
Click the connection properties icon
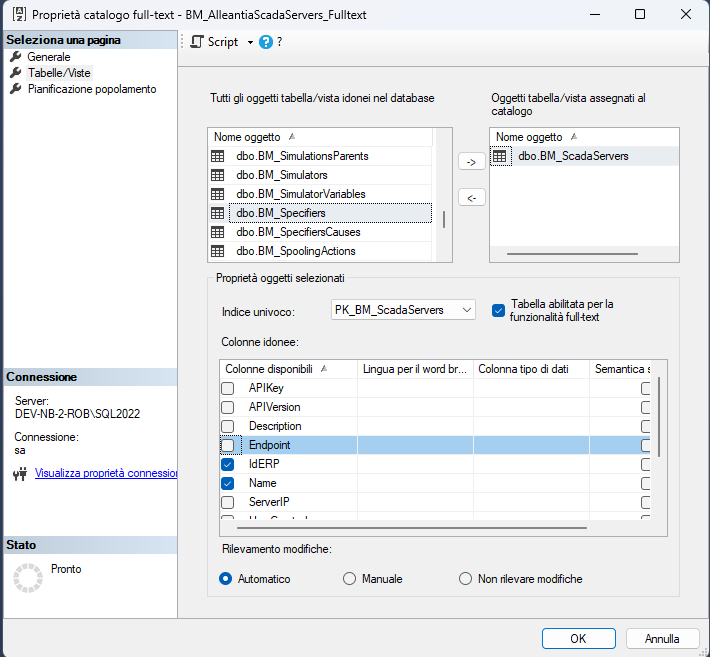click(x=20, y=474)
